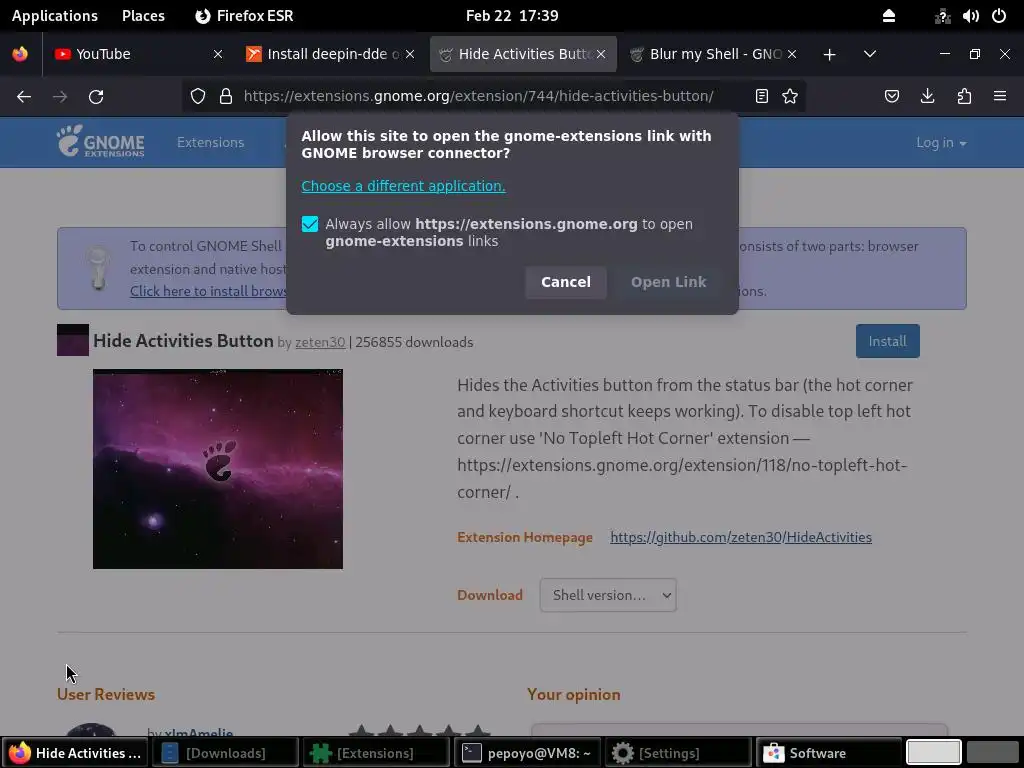
Task: Open the clock showing Feb 22 17:39
Action: click(x=512, y=16)
